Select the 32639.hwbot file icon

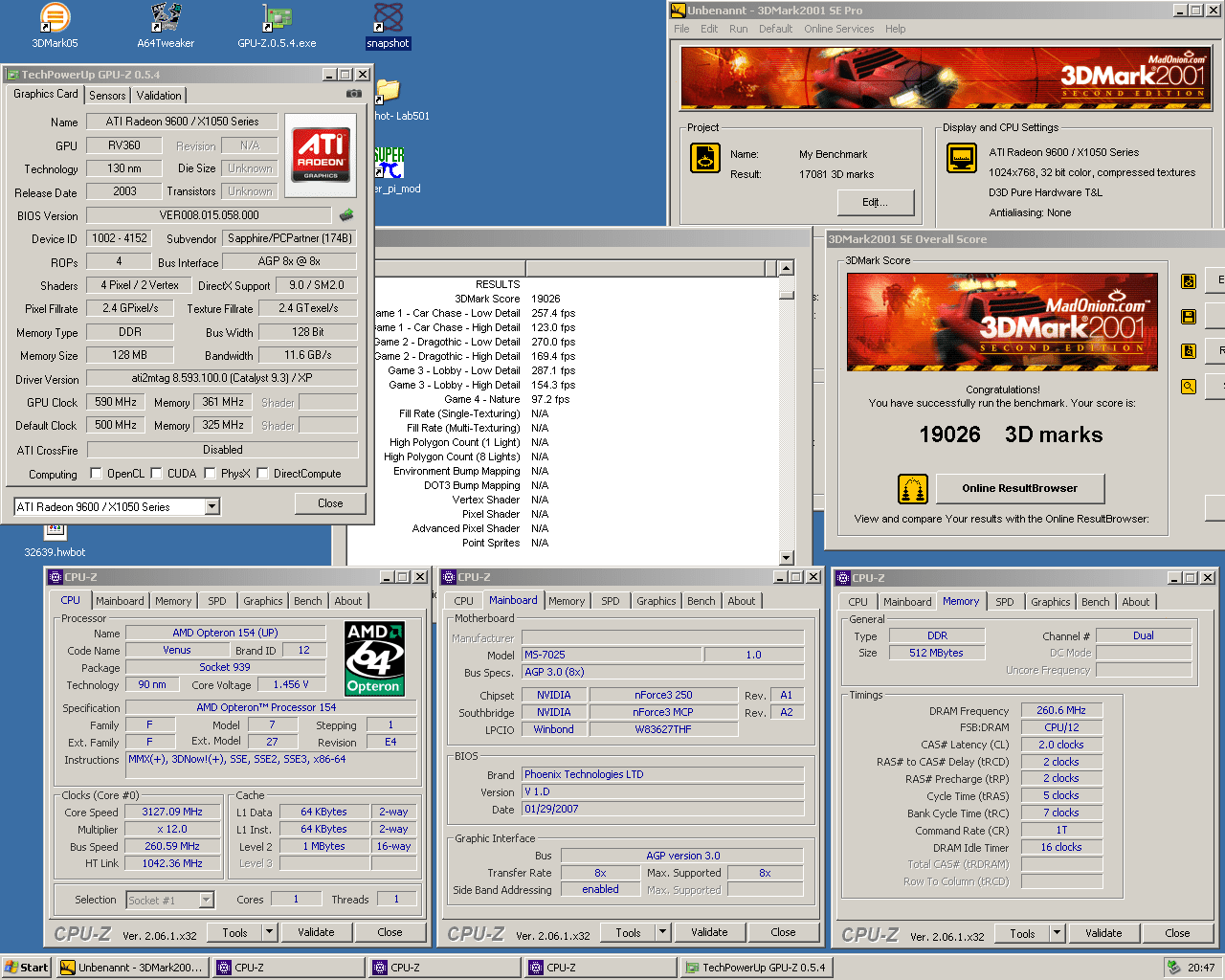(x=55, y=531)
